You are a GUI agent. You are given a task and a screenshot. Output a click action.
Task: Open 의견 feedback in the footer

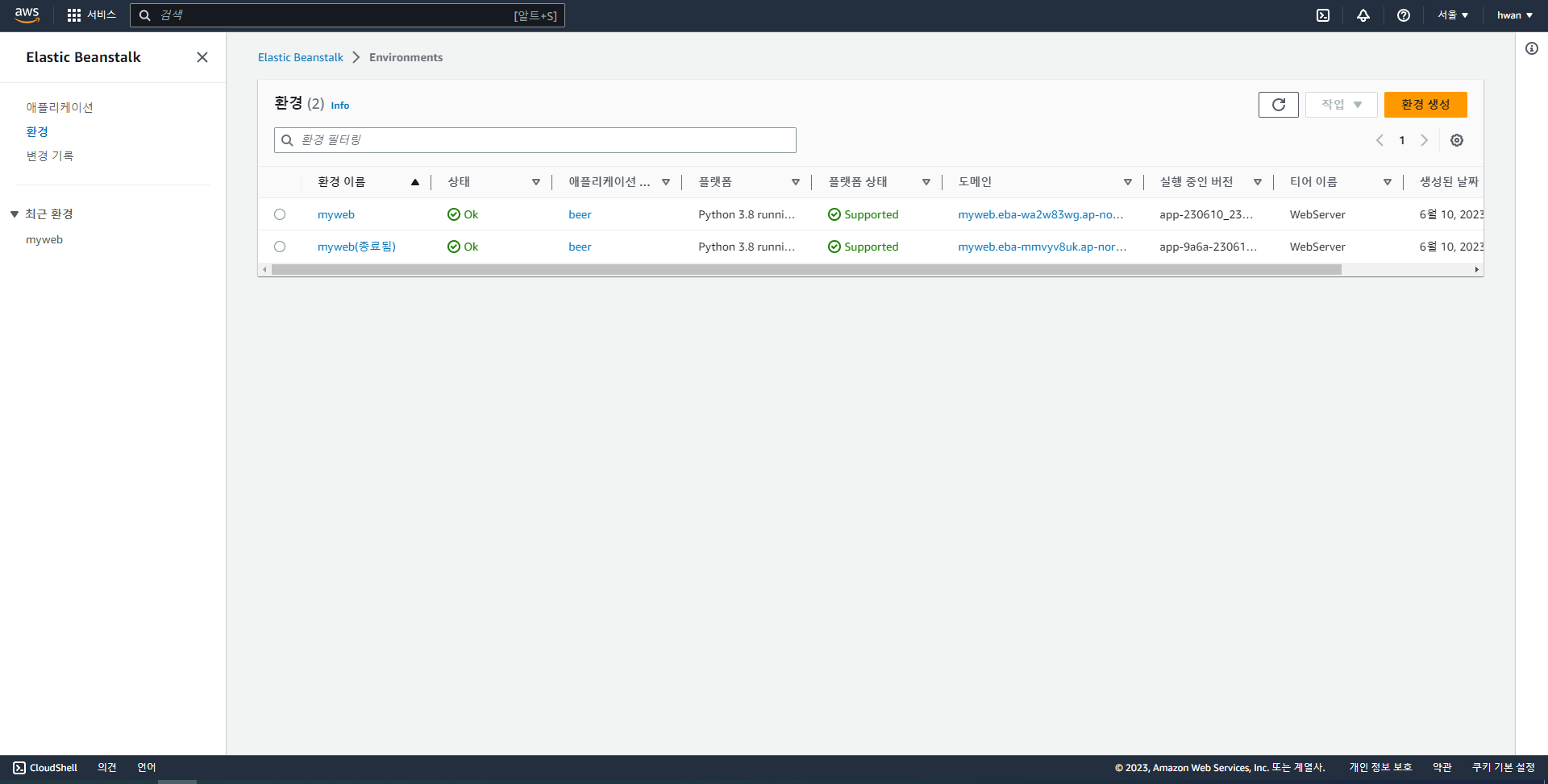click(x=107, y=768)
